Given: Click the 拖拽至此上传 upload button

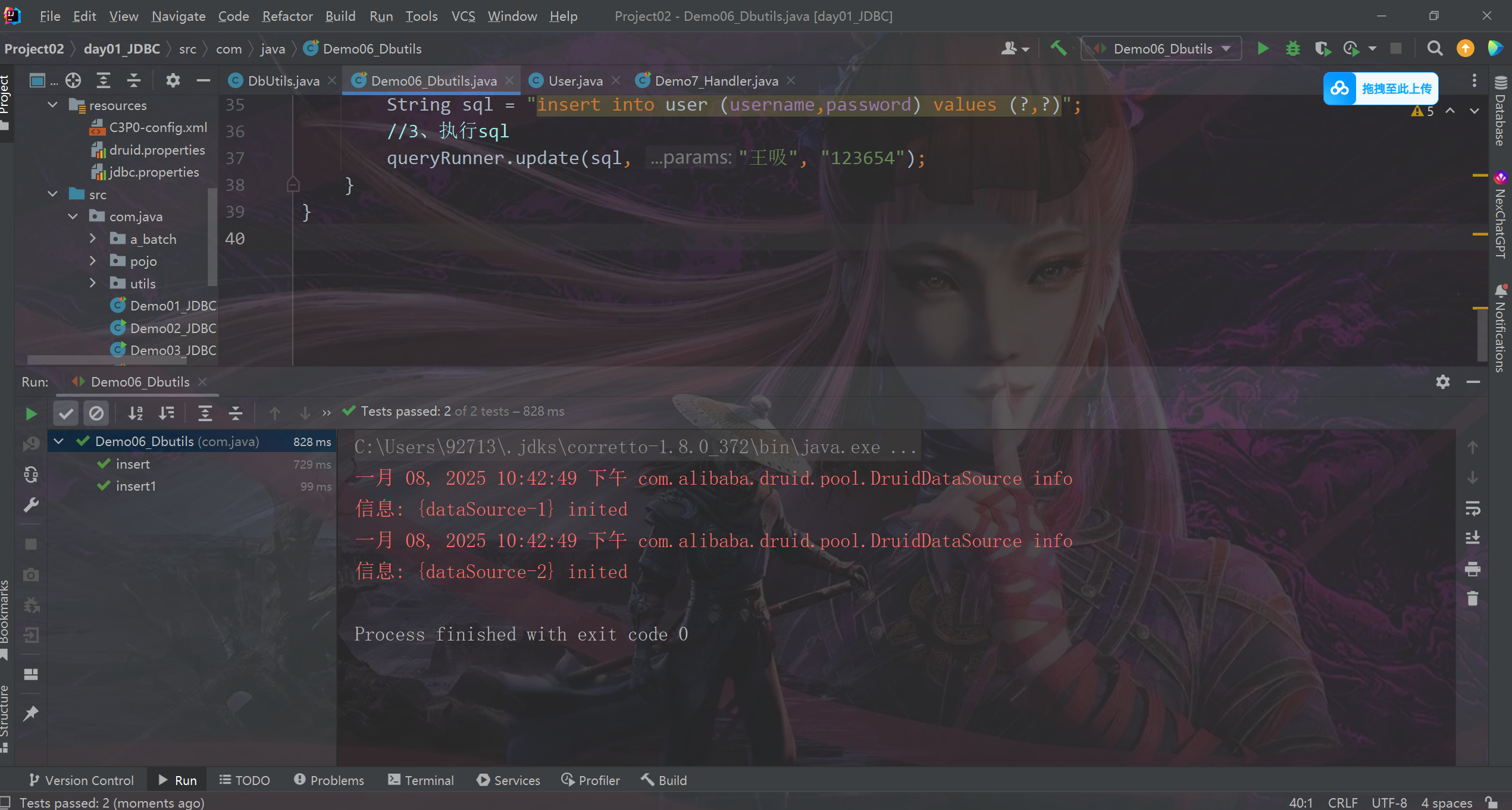Looking at the screenshot, I should point(1380,88).
